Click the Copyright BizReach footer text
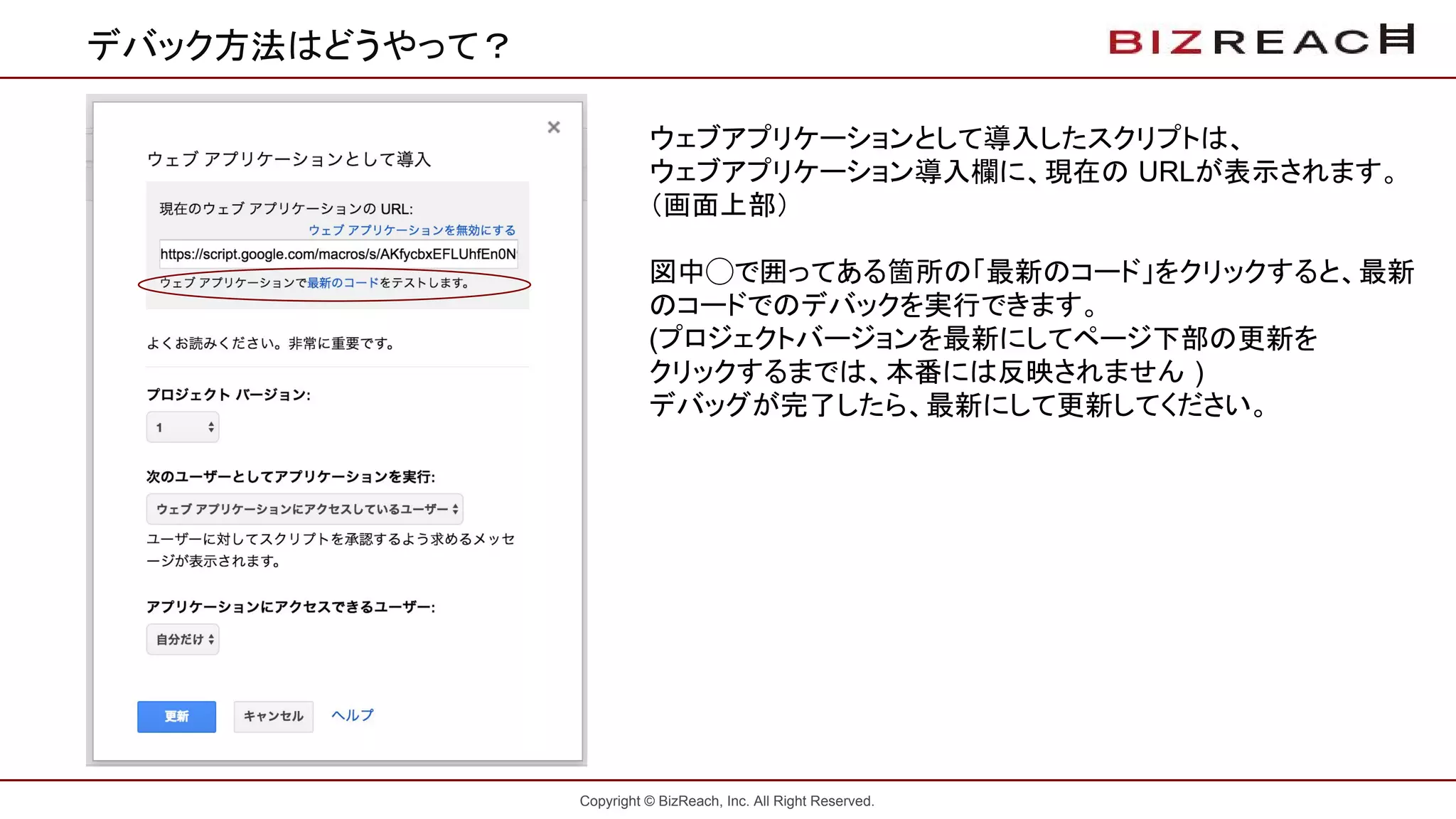Viewport: 1456px width, 819px height. [x=727, y=801]
